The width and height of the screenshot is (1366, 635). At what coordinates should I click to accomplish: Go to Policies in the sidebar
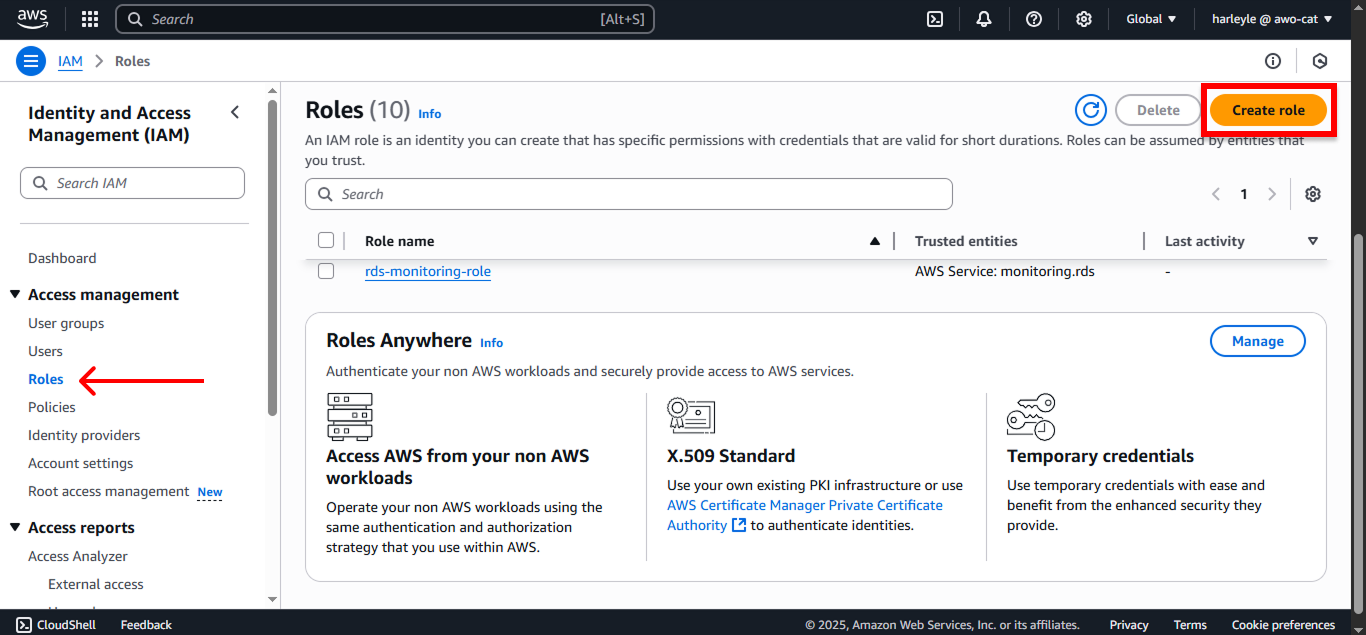coord(52,407)
